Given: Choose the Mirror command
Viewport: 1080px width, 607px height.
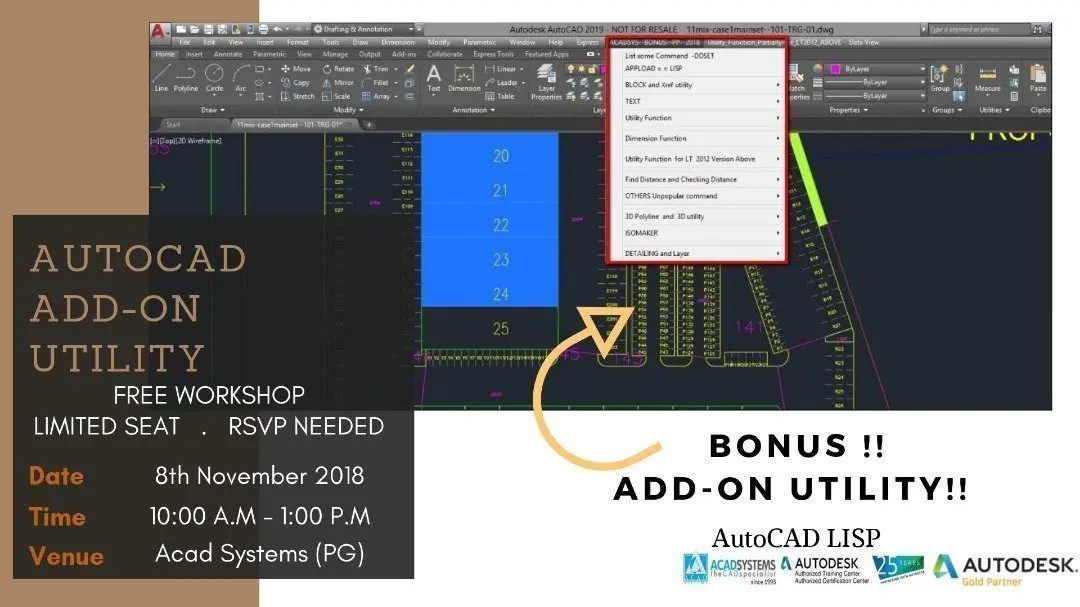Looking at the screenshot, I should click(x=338, y=83).
